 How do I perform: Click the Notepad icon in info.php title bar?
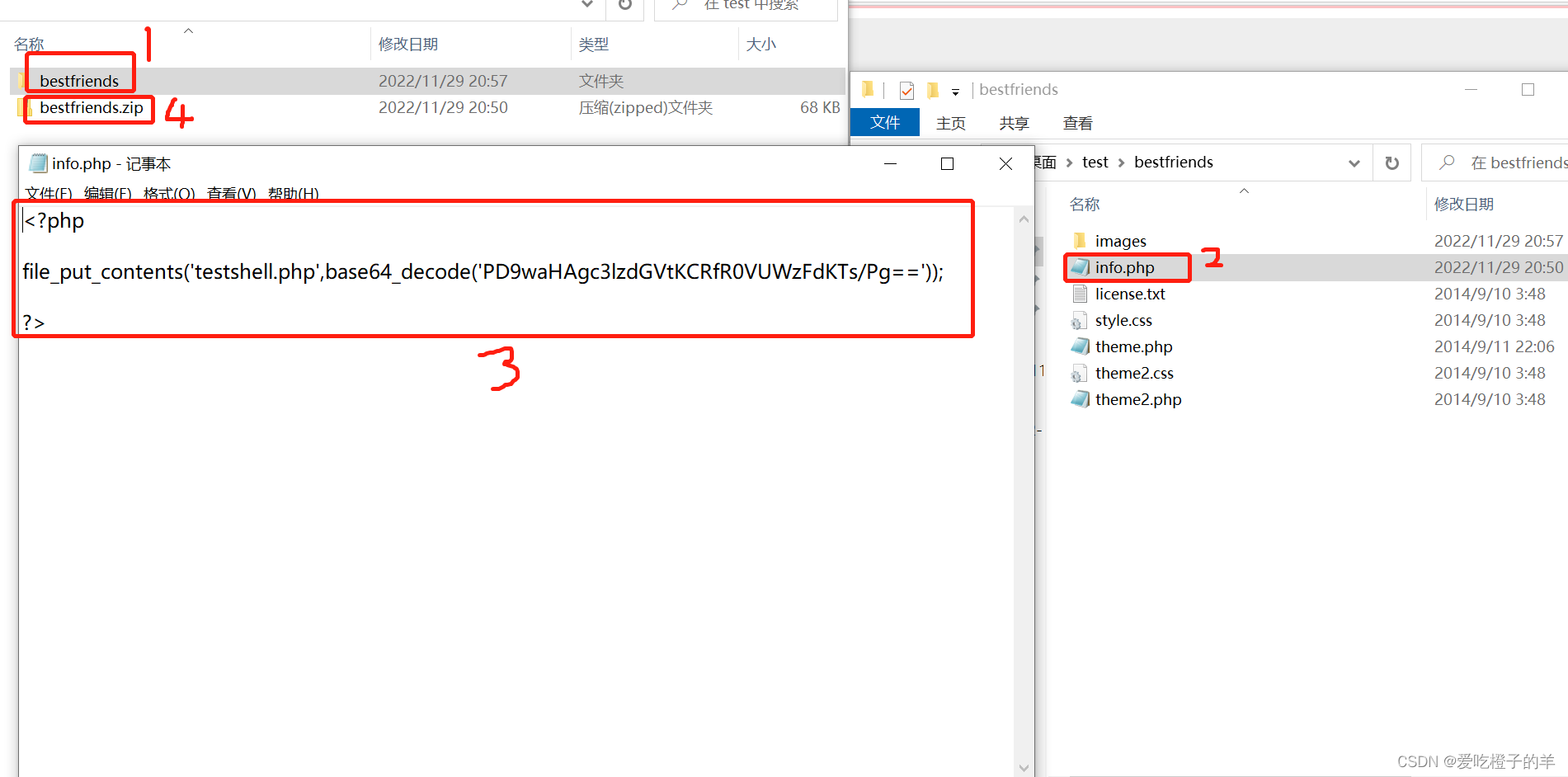(x=38, y=163)
